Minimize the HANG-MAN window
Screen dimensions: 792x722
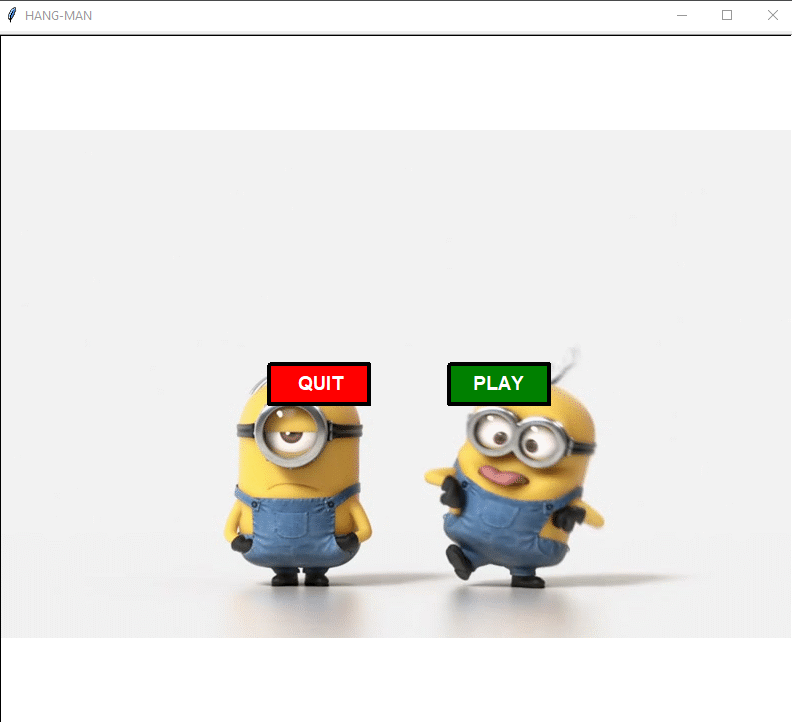coord(682,15)
